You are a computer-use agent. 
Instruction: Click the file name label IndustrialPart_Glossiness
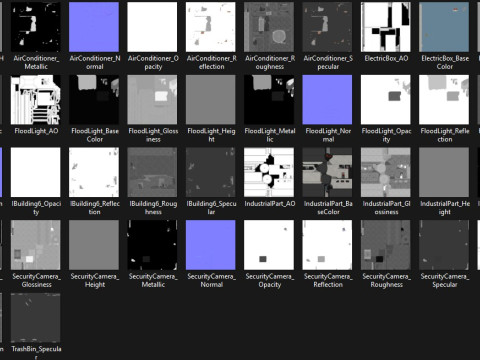386,208
